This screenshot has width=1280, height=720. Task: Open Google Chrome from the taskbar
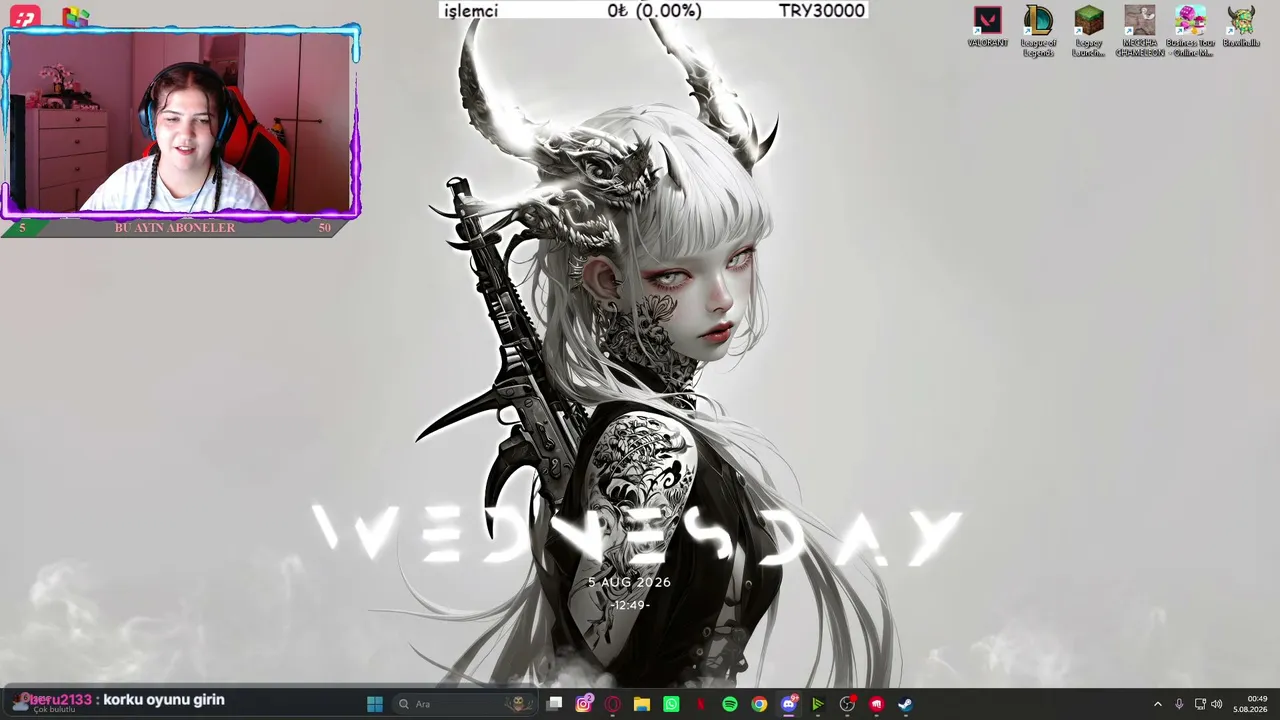(x=759, y=704)
